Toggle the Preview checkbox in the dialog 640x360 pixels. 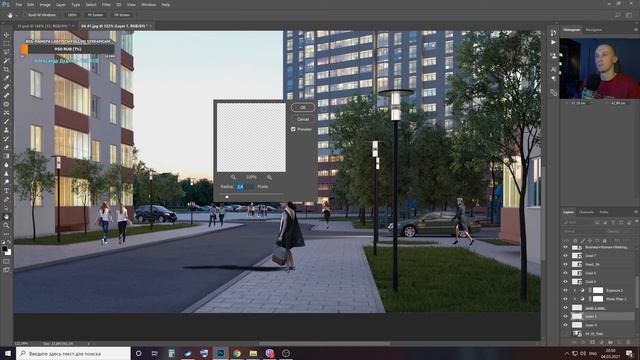click(x=293, y=129)
